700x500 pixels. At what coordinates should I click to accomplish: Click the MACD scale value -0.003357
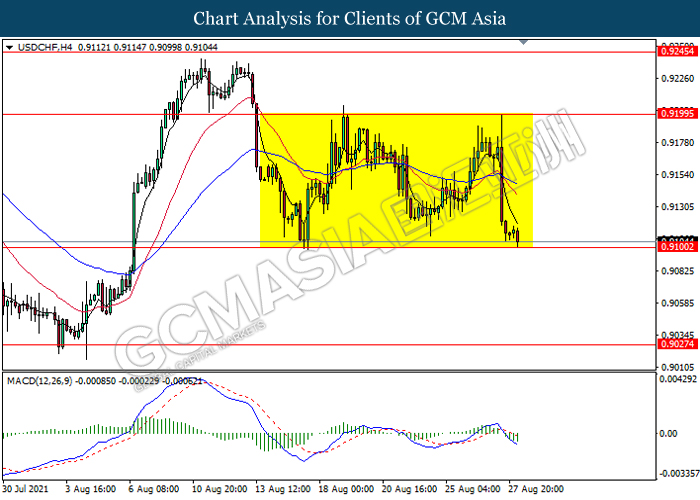point(678,473)
